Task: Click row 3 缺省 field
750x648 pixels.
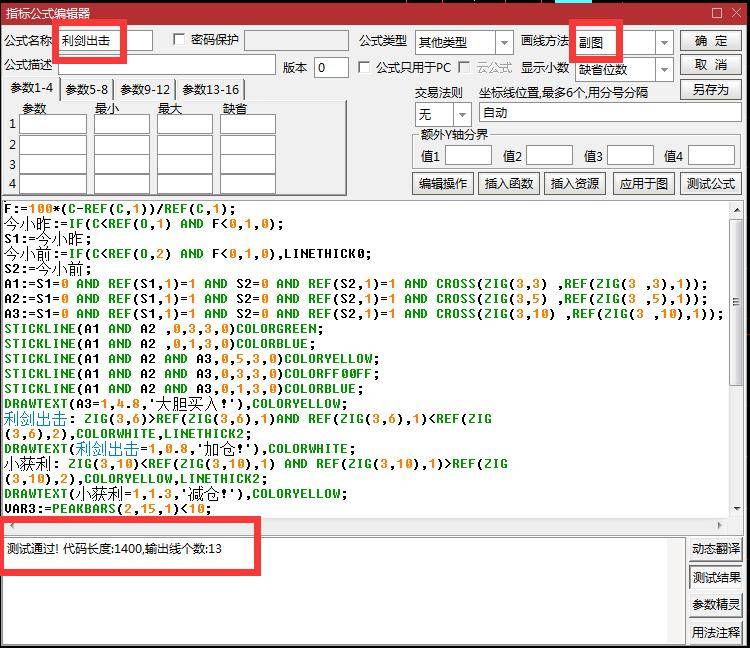Action: tap(248, 165)
